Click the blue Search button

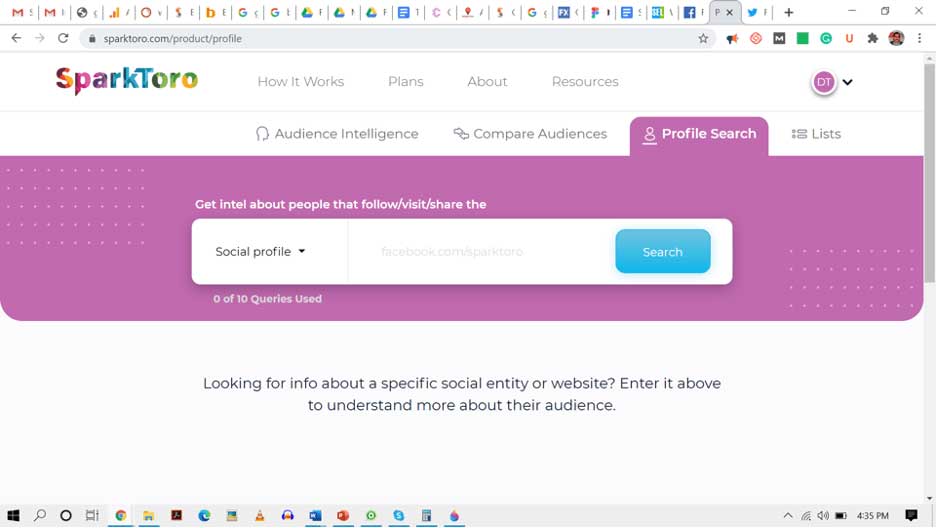[x=663, y=252]
